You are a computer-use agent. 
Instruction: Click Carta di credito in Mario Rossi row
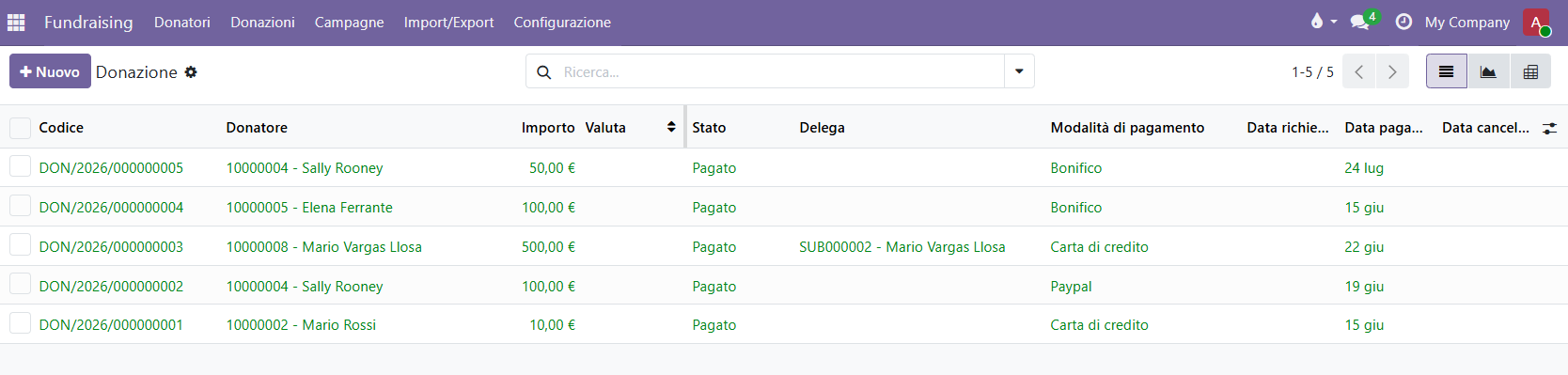tap(1099, 324)
